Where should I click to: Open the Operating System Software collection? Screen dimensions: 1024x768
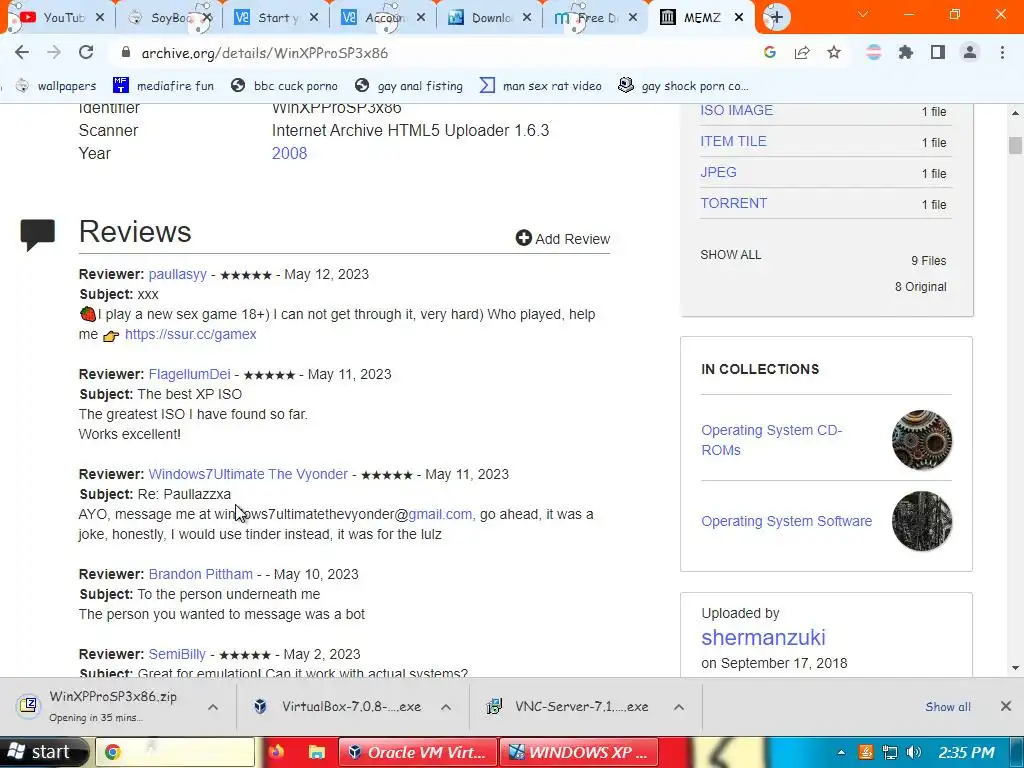tap(786, 521)
